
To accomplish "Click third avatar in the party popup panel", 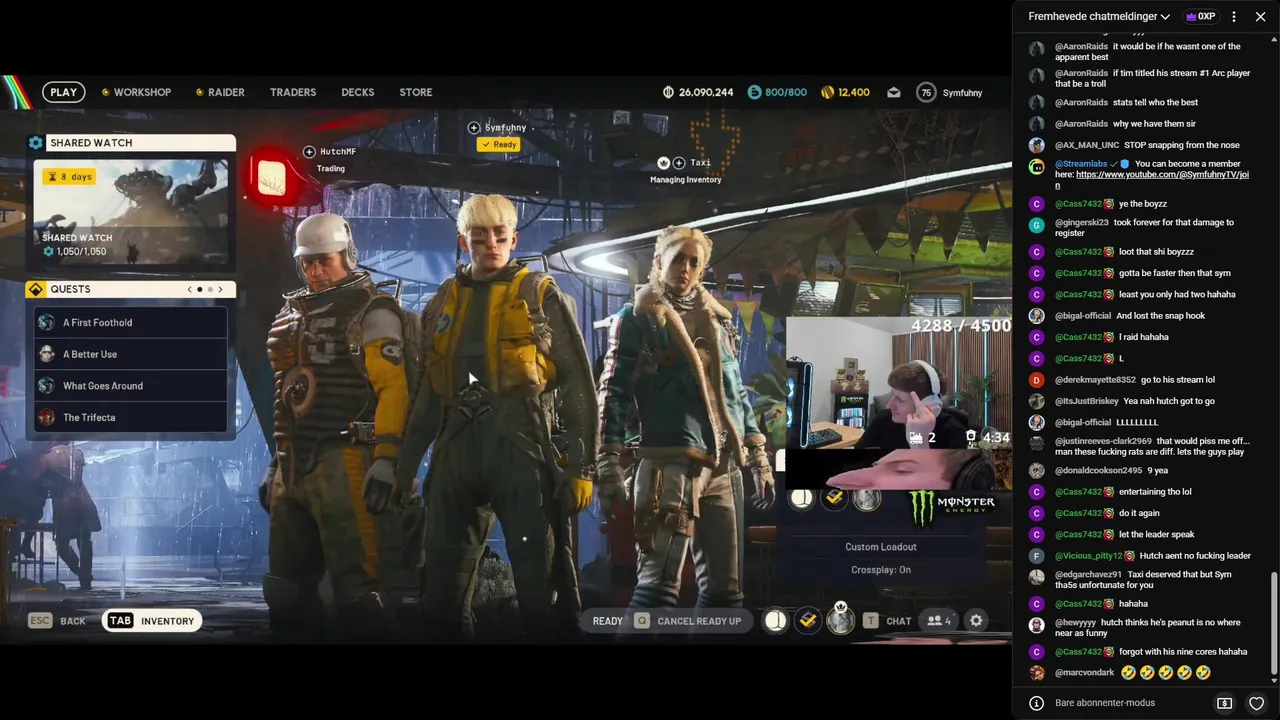I will tap(867, 498).
